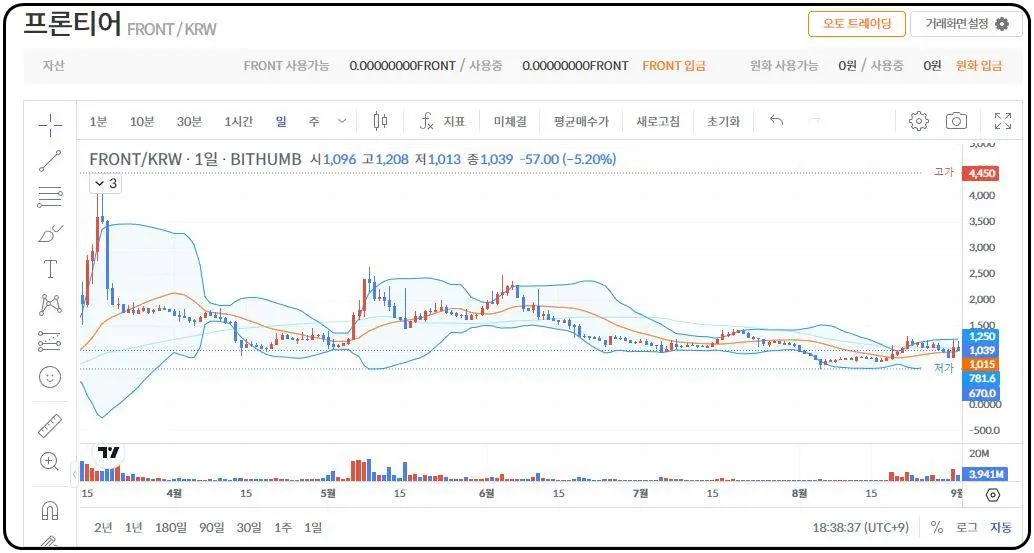Click the 초기화 reset button
This screenshot has width=1034, height=553.
coord(723,121)
